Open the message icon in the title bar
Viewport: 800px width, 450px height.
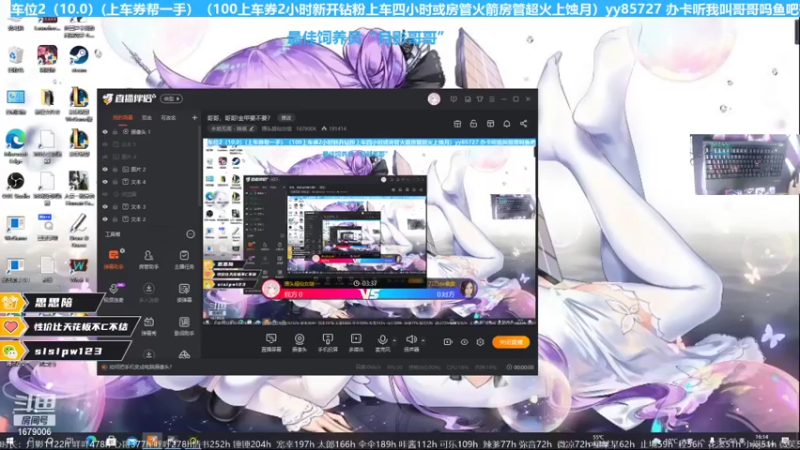(454, 99)
